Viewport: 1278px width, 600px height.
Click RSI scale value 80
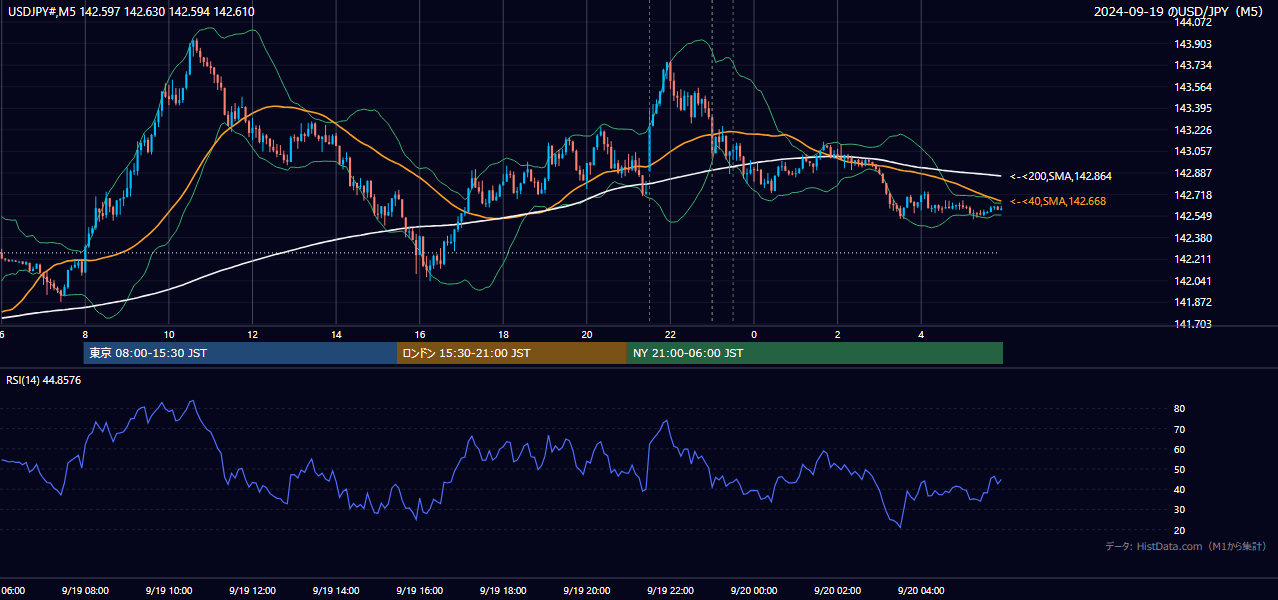(1180, 409)
